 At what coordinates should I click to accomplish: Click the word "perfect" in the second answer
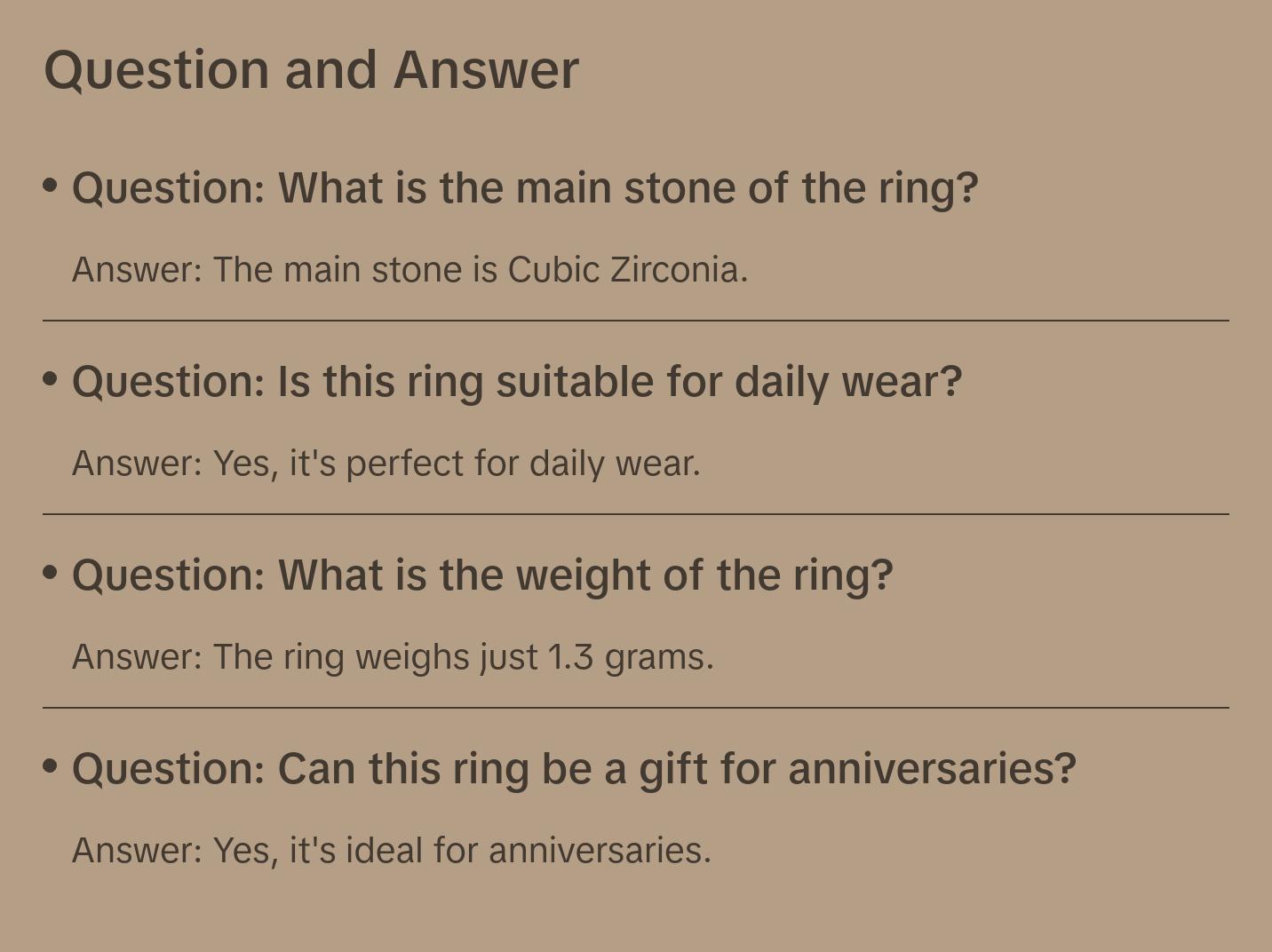[405, 464]
